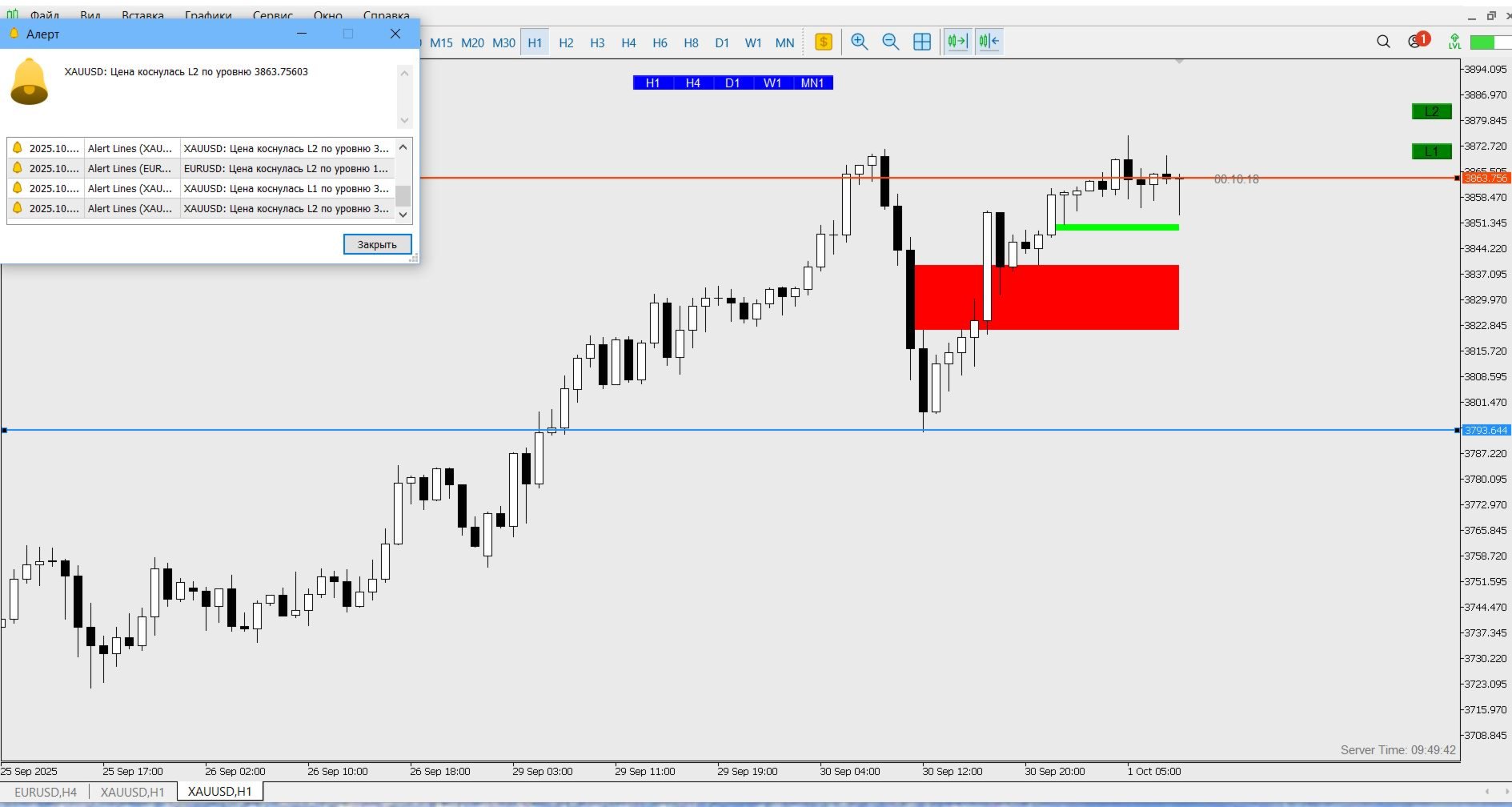Screen dimensions: 1512x807
Task: Open the account profile with notification badge
Action: pos(1418,40)
